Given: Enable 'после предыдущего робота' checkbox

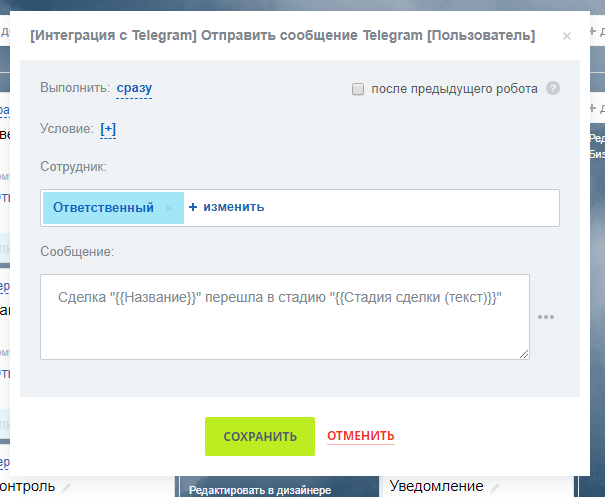Looking at the screenshot, I should click(x=358, y=89).
